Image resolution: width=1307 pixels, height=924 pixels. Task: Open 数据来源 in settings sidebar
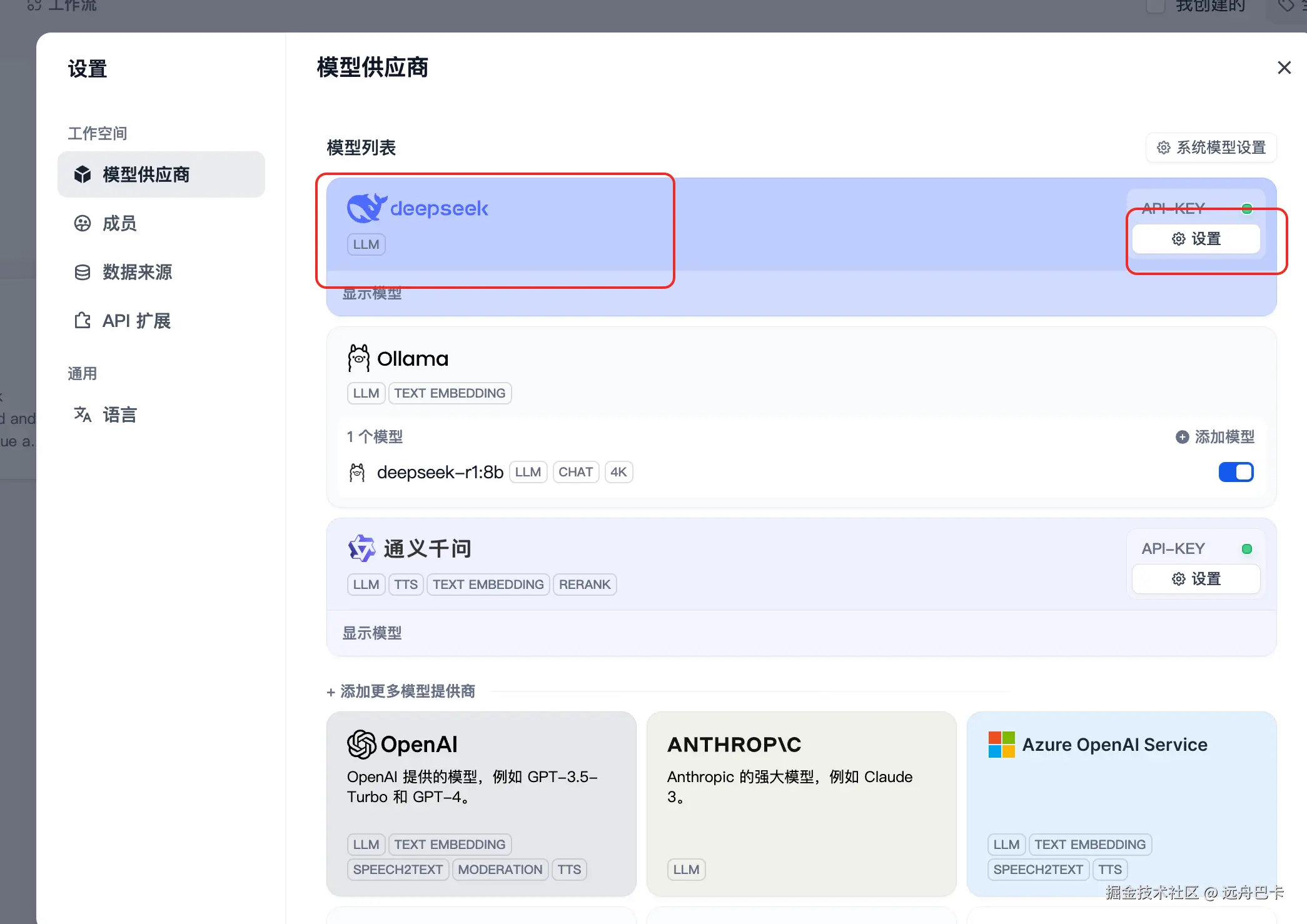pyautogui.click(x=136, y=272)
